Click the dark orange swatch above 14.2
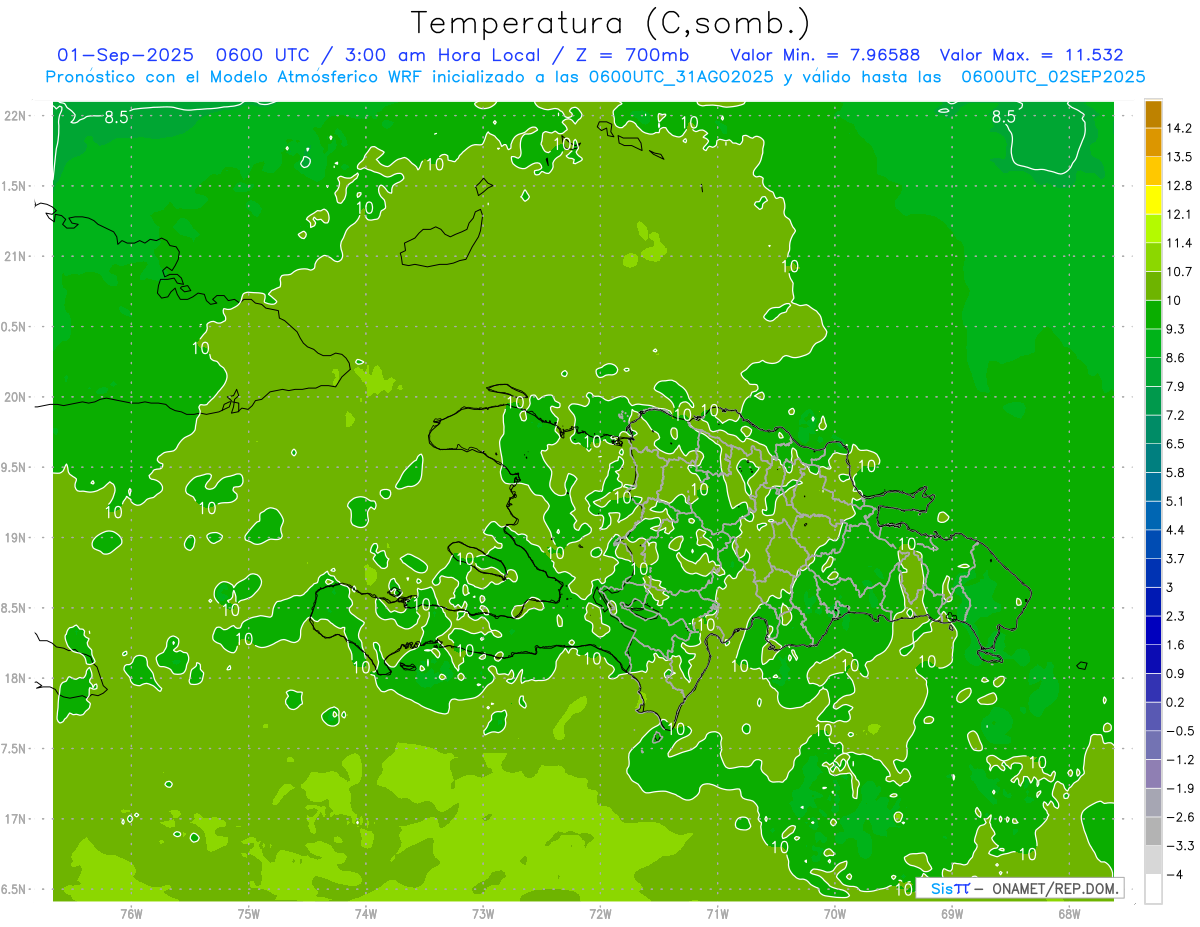This screenshot has width=1200, height=927. tap(1153, 114)
